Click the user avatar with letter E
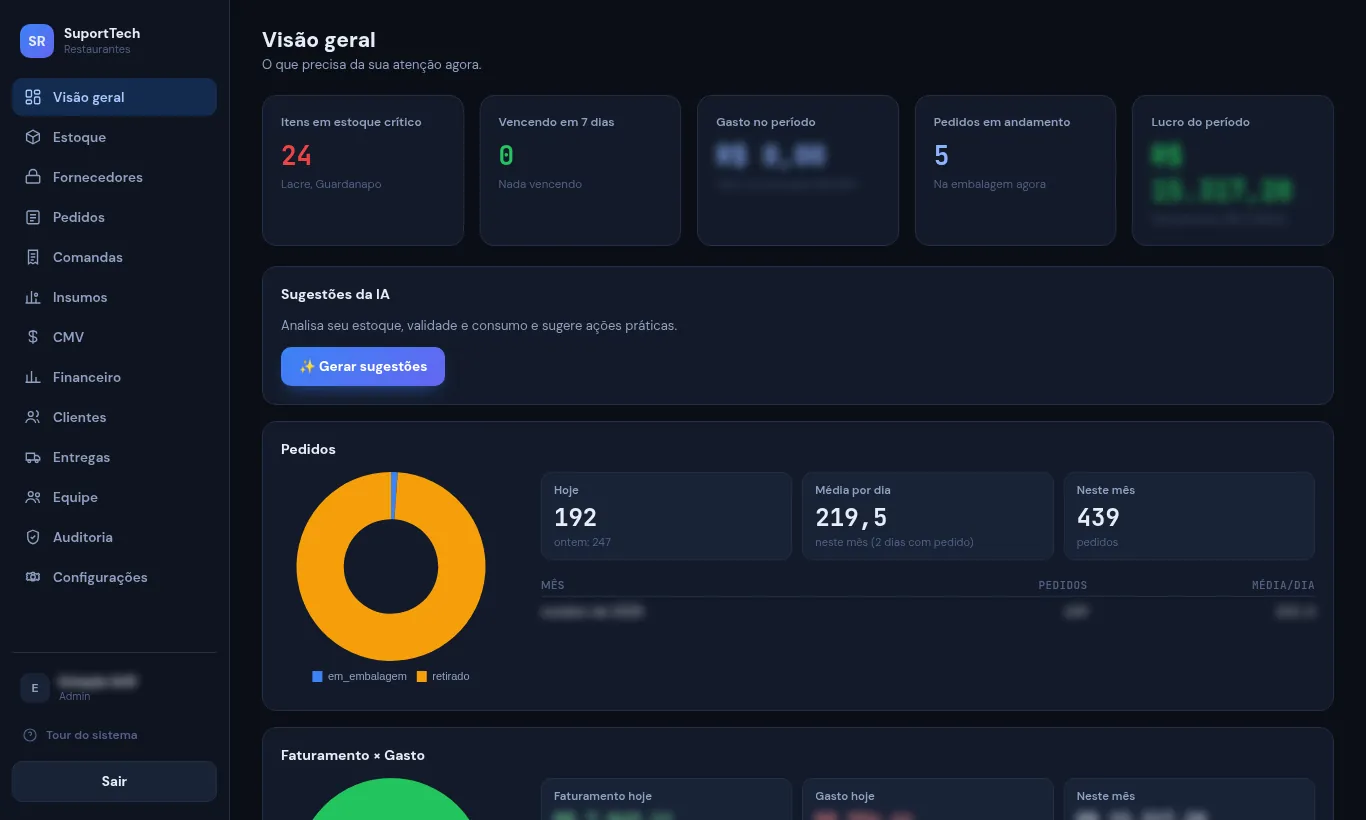 click(x=35, y=688)
